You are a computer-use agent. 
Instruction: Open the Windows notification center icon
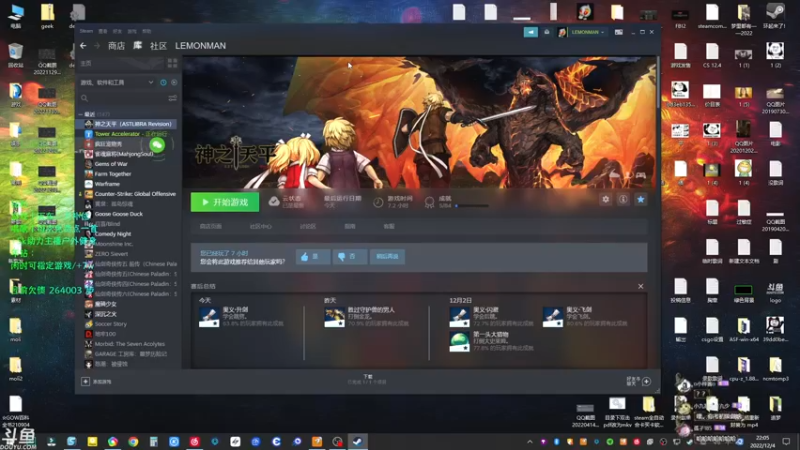coord(786,441)
